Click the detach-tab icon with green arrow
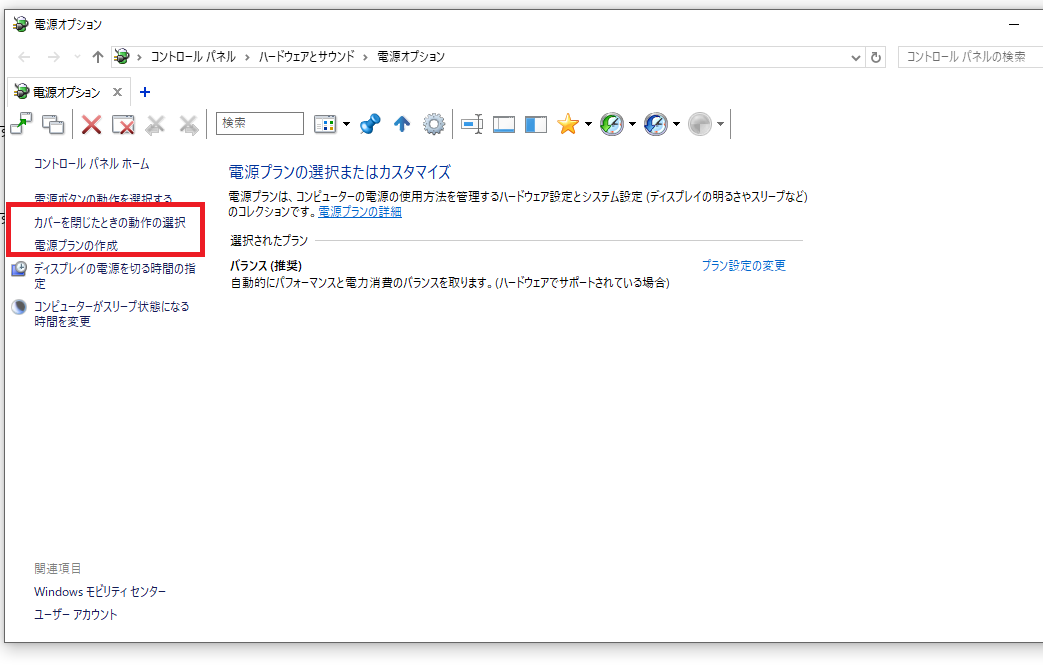Viewport: 1043px width, 667px height. [21, 124]
